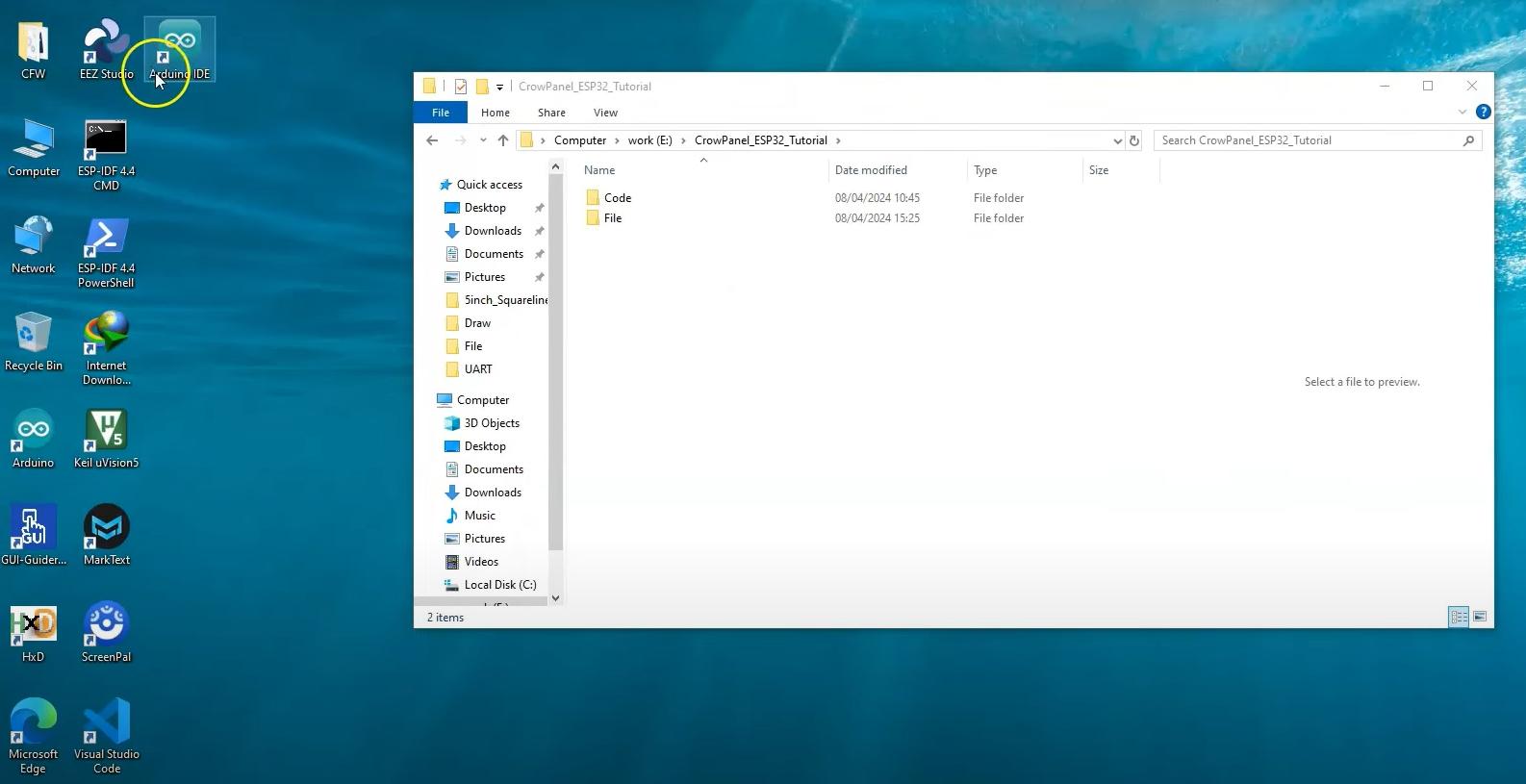Open 3D Objects in navigation pane
1526x784 pixels.
tap(492, 423)
